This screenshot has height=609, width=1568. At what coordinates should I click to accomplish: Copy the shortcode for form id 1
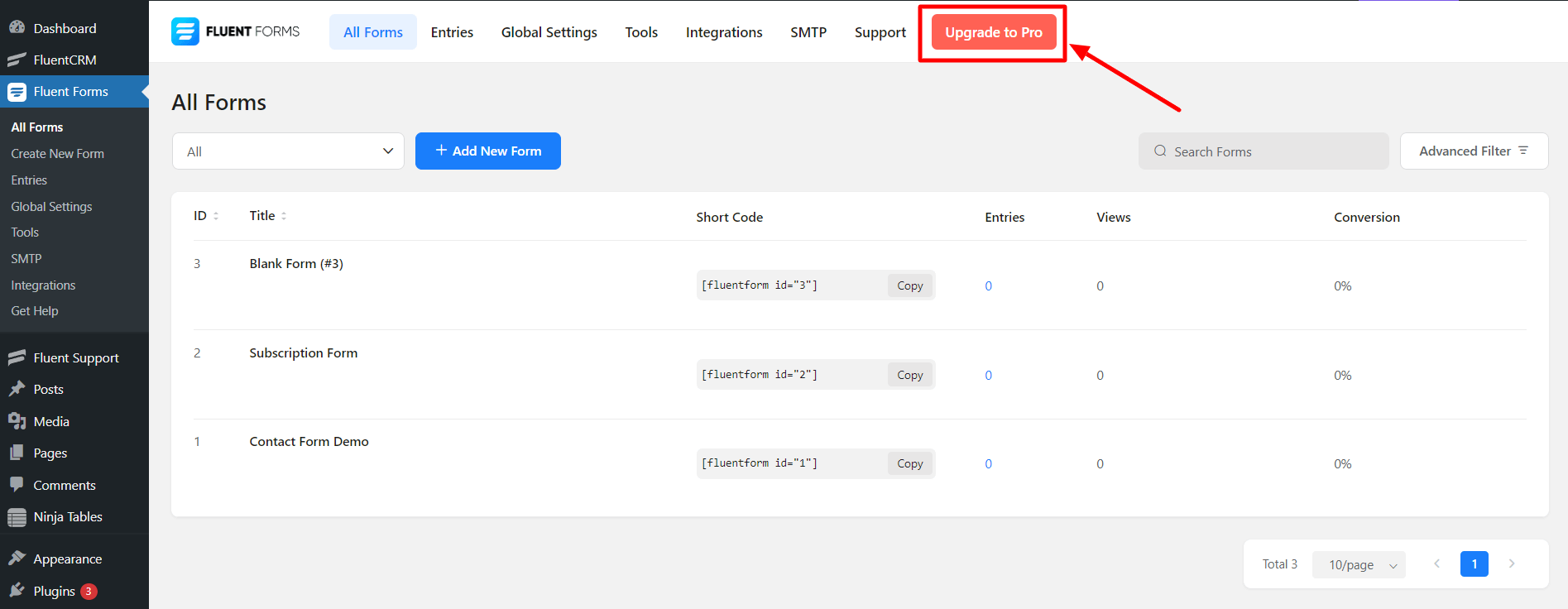[910, 463]
